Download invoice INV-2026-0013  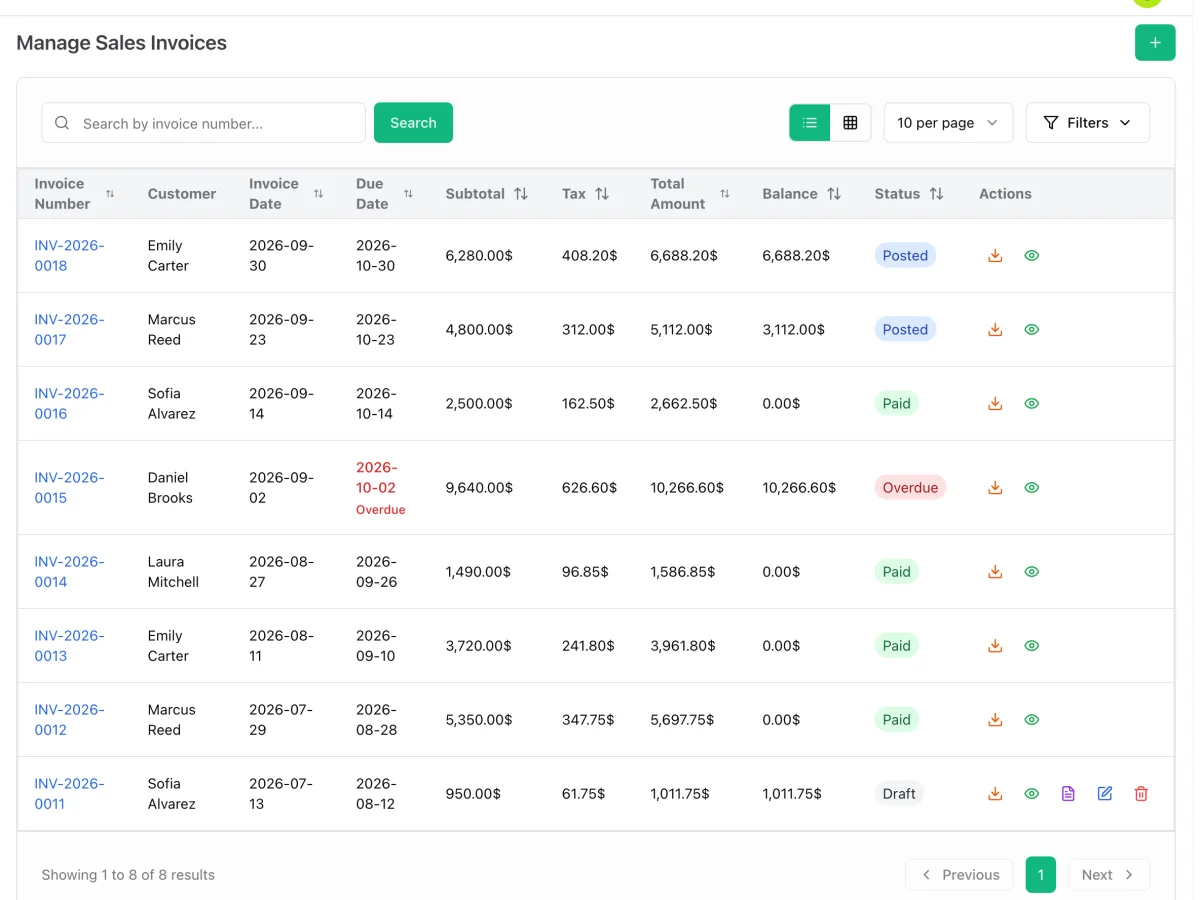pos(995,646)
